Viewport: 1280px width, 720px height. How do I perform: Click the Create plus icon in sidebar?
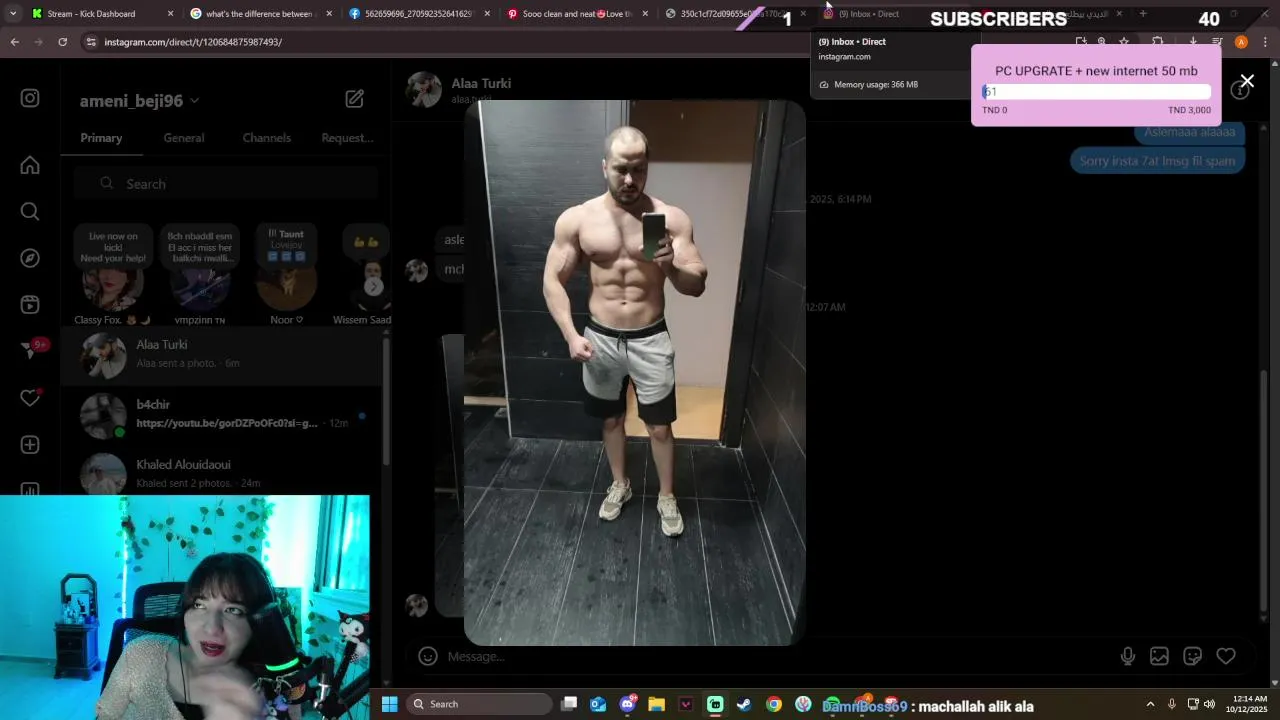(30, 444)
